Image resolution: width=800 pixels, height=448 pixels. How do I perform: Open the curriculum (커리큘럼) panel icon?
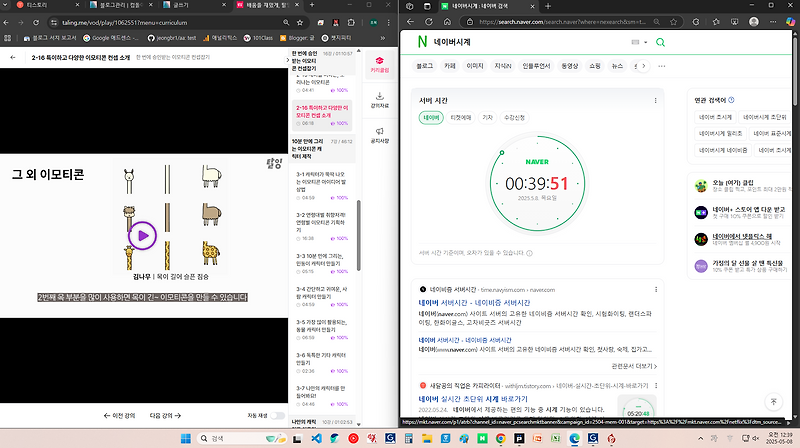pos(380,65)
